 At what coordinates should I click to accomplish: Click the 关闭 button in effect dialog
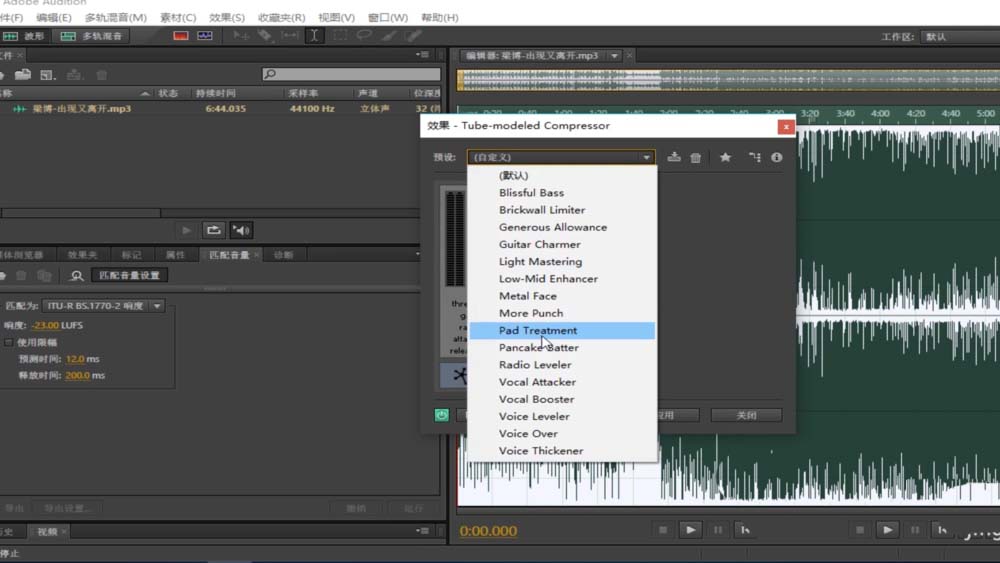click(746, 415)
